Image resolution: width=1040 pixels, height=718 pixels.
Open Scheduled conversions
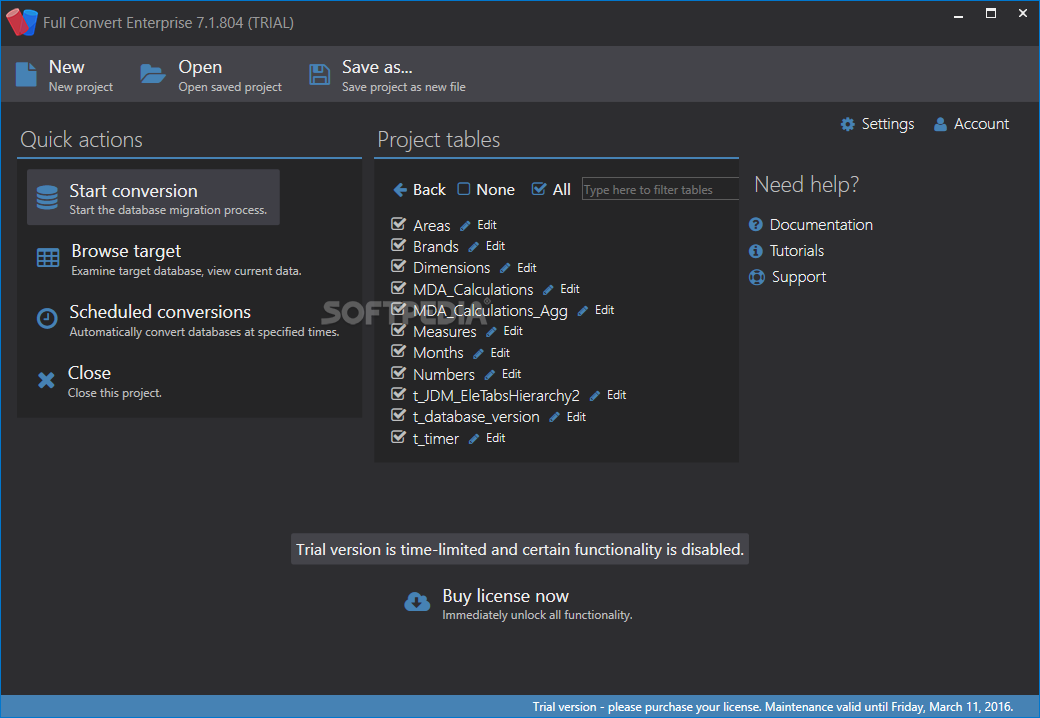coord(188,320)
